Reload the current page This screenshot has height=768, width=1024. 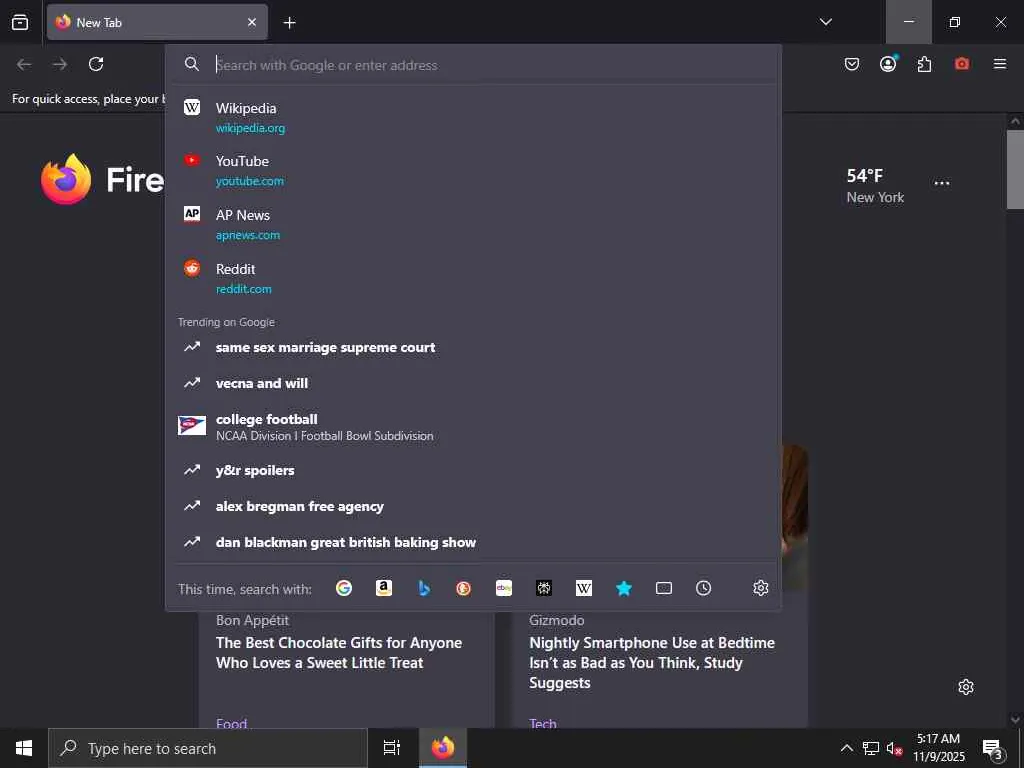(96, 64)
